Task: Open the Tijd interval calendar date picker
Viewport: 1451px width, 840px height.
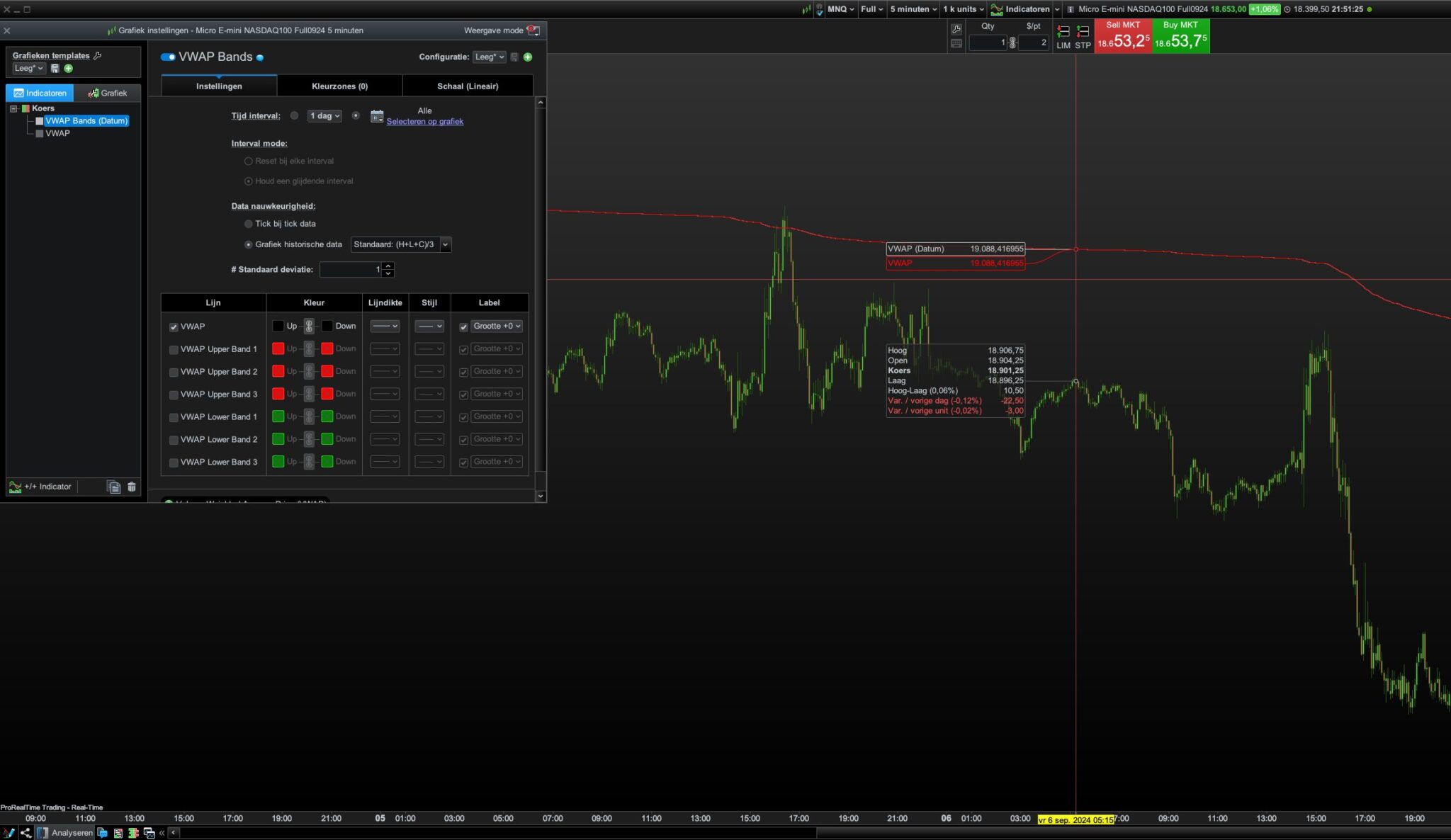Action: (x=377, y=115)
